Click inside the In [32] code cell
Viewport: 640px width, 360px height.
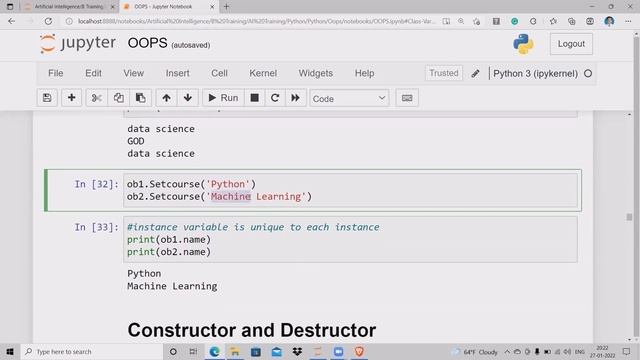pos(350,190)
